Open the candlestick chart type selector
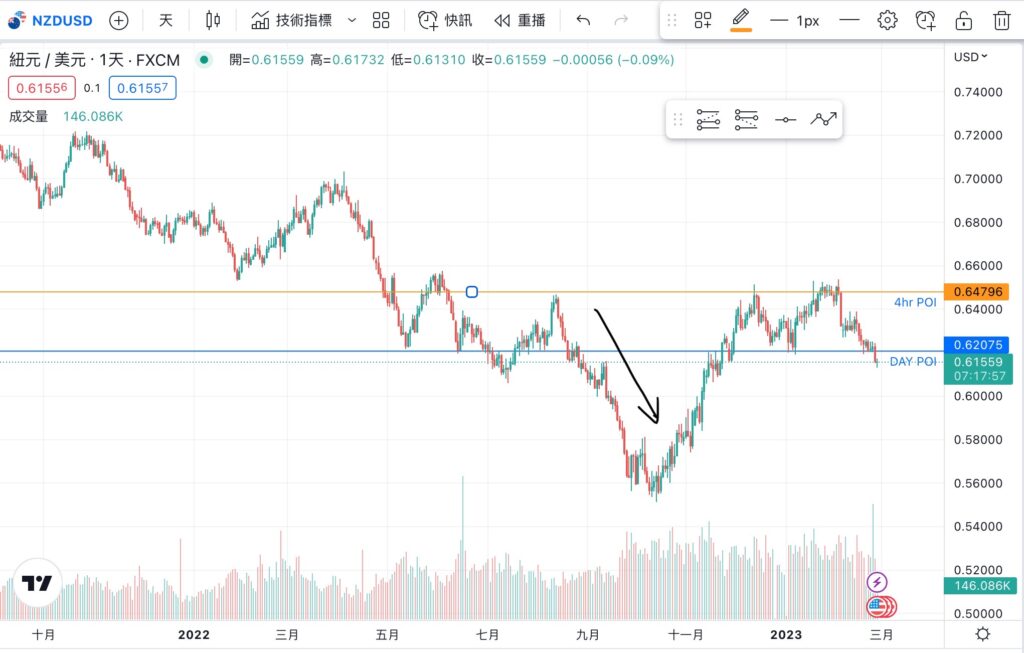This screenshot has width=1024, height=653. click(x=212, y=20)
